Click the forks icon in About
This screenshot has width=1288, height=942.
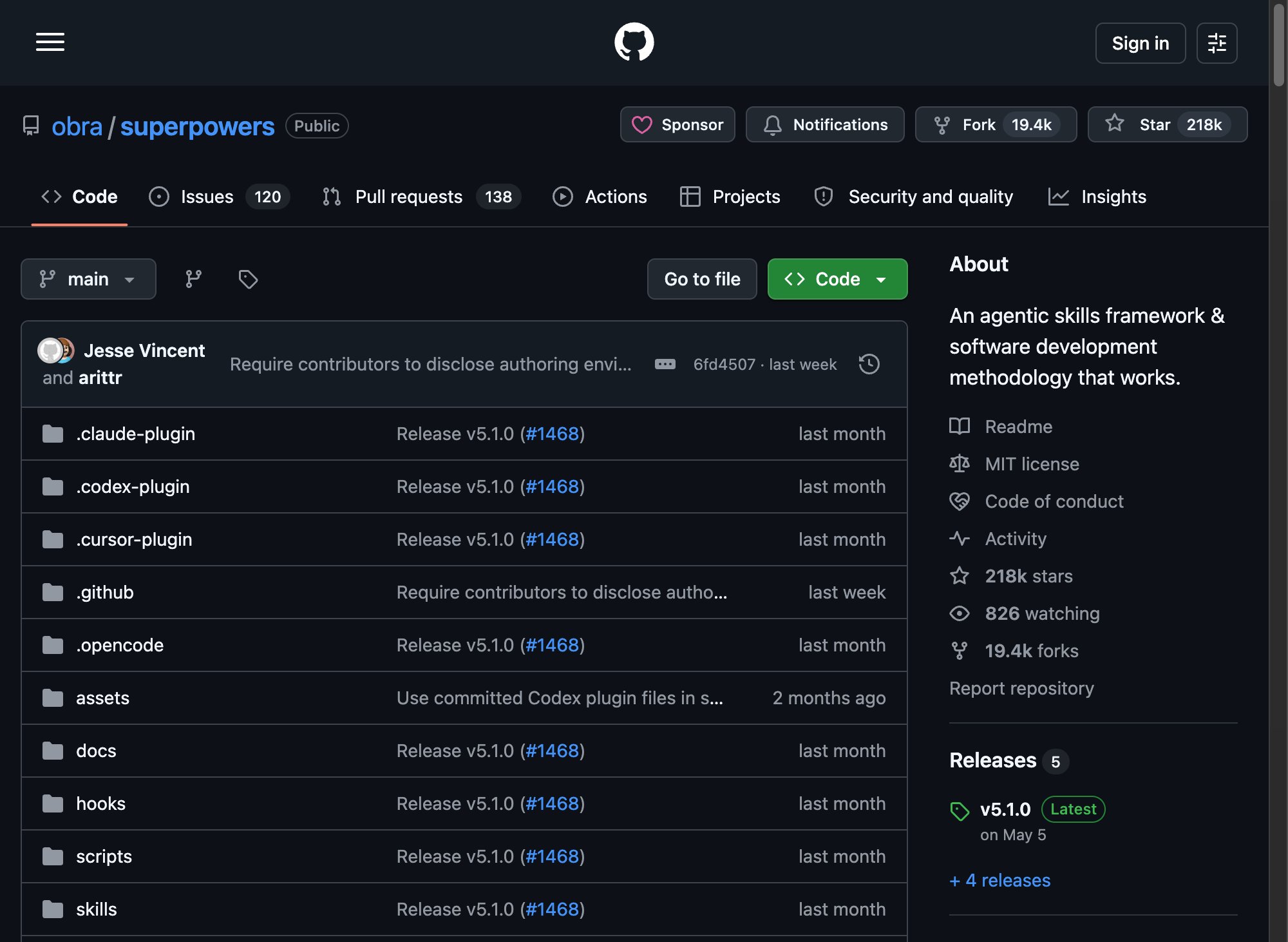[x=960, y=651]
